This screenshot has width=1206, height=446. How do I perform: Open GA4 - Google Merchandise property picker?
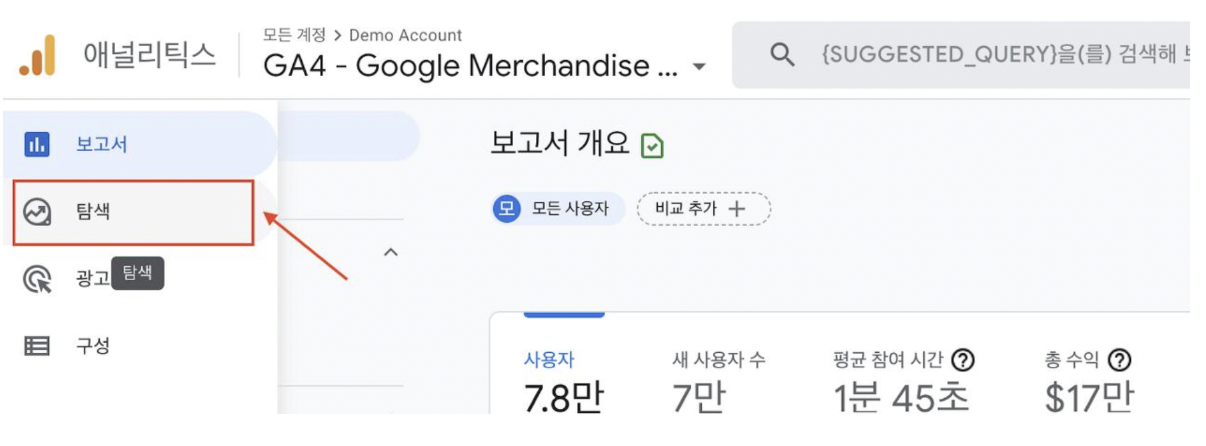point(486,66)
